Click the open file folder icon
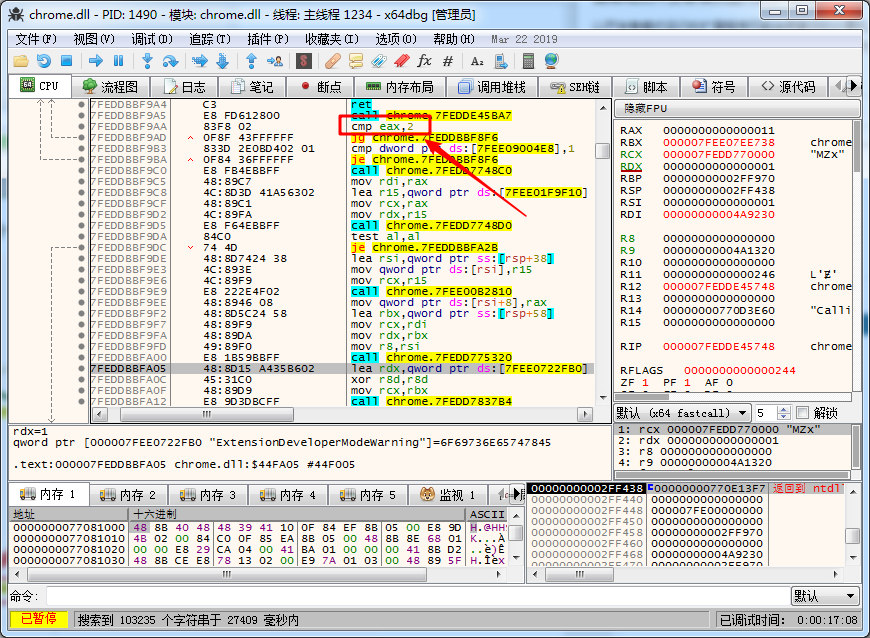 [21, 61]
